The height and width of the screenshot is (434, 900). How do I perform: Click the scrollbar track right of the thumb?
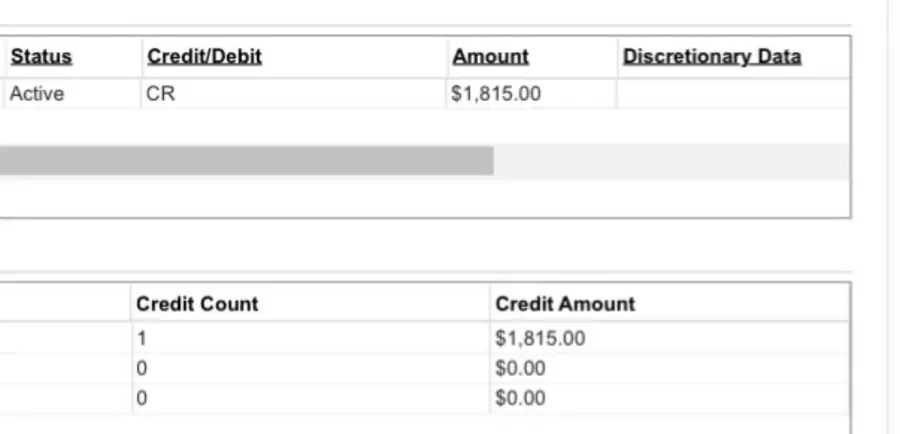[670, 161]
